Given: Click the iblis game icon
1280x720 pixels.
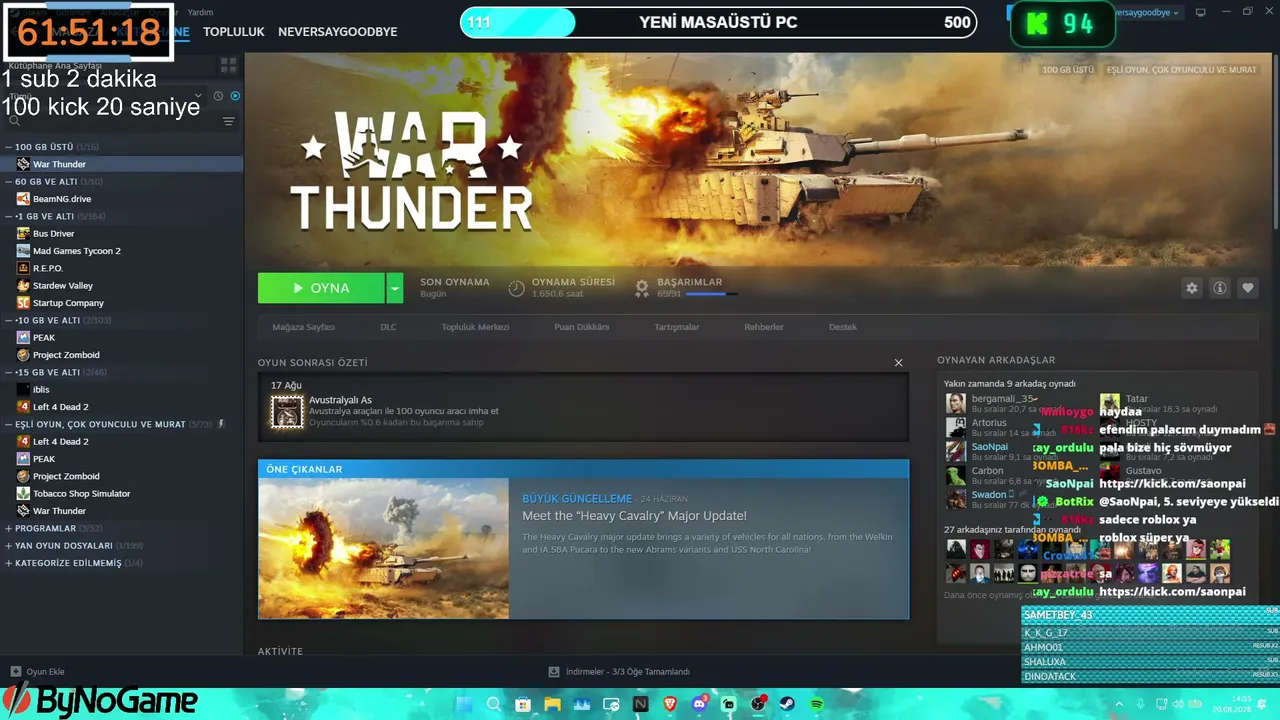Looking at the screenshot, I should pos(23,389).
